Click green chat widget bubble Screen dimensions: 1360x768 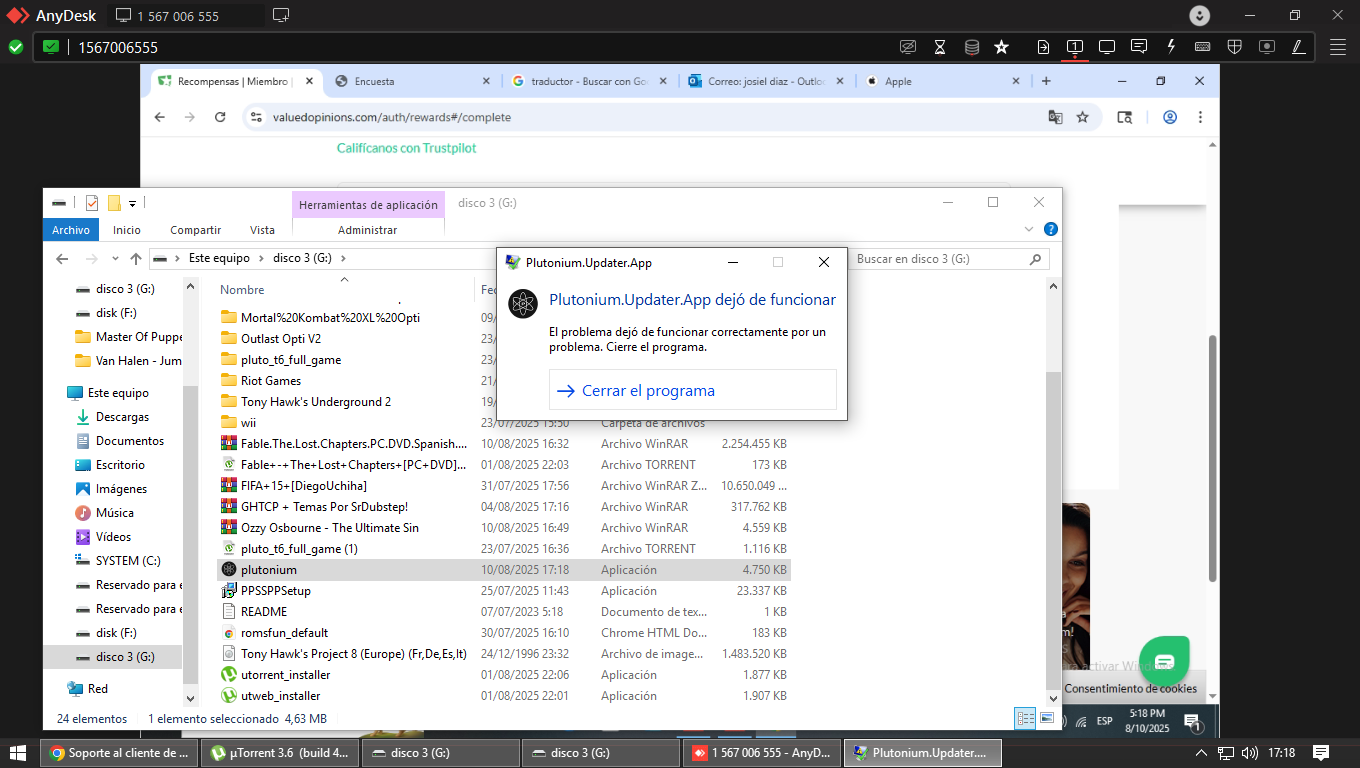click(x=1164, y=661)
